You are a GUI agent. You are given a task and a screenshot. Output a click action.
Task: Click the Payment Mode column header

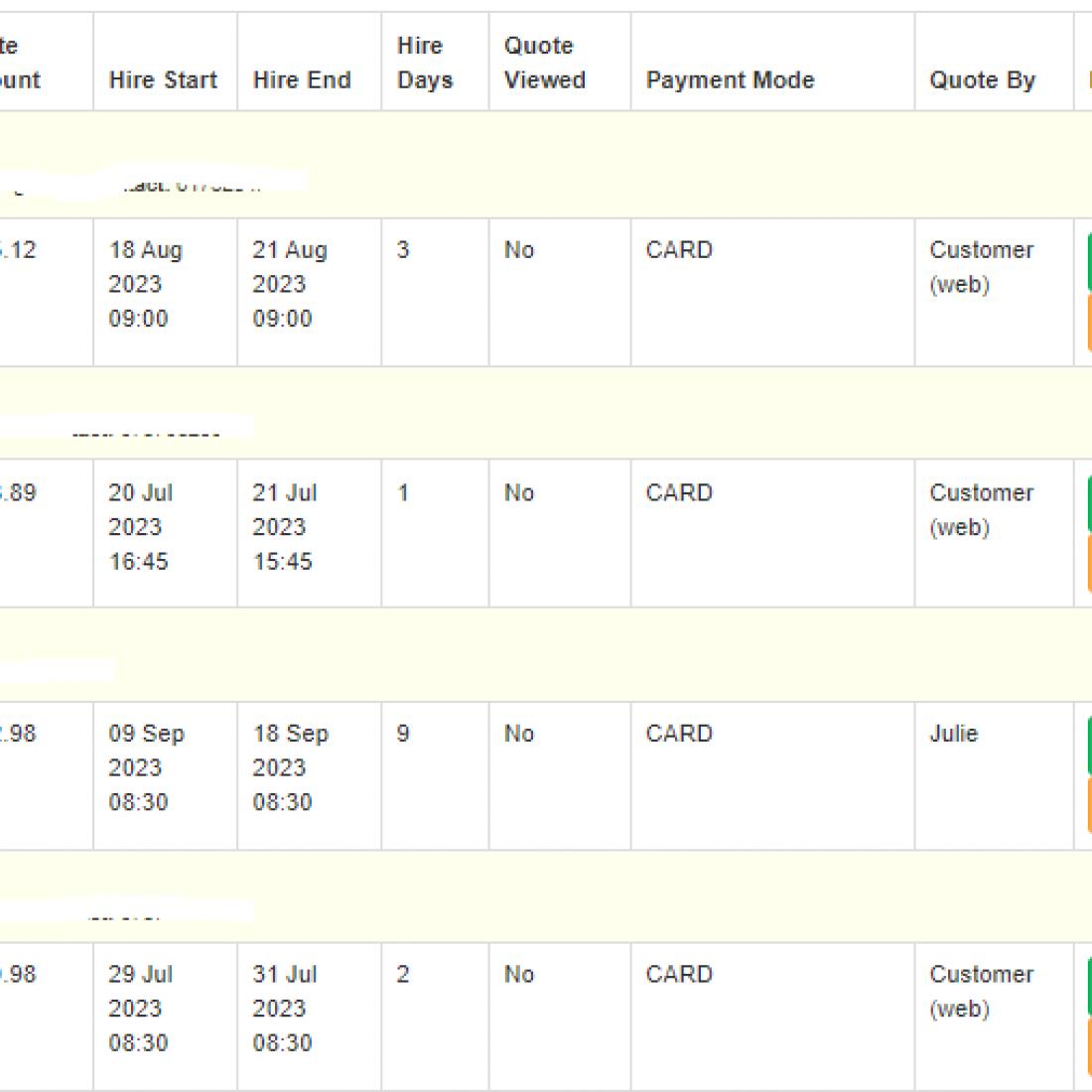730,80
